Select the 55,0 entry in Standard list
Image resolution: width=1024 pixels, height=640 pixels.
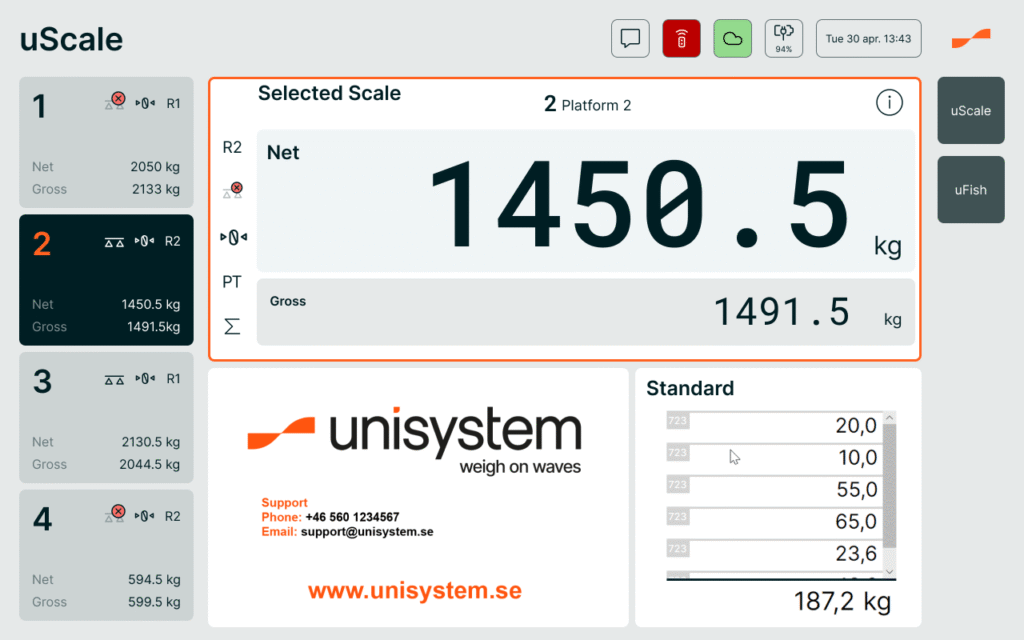tap(780, 490)
